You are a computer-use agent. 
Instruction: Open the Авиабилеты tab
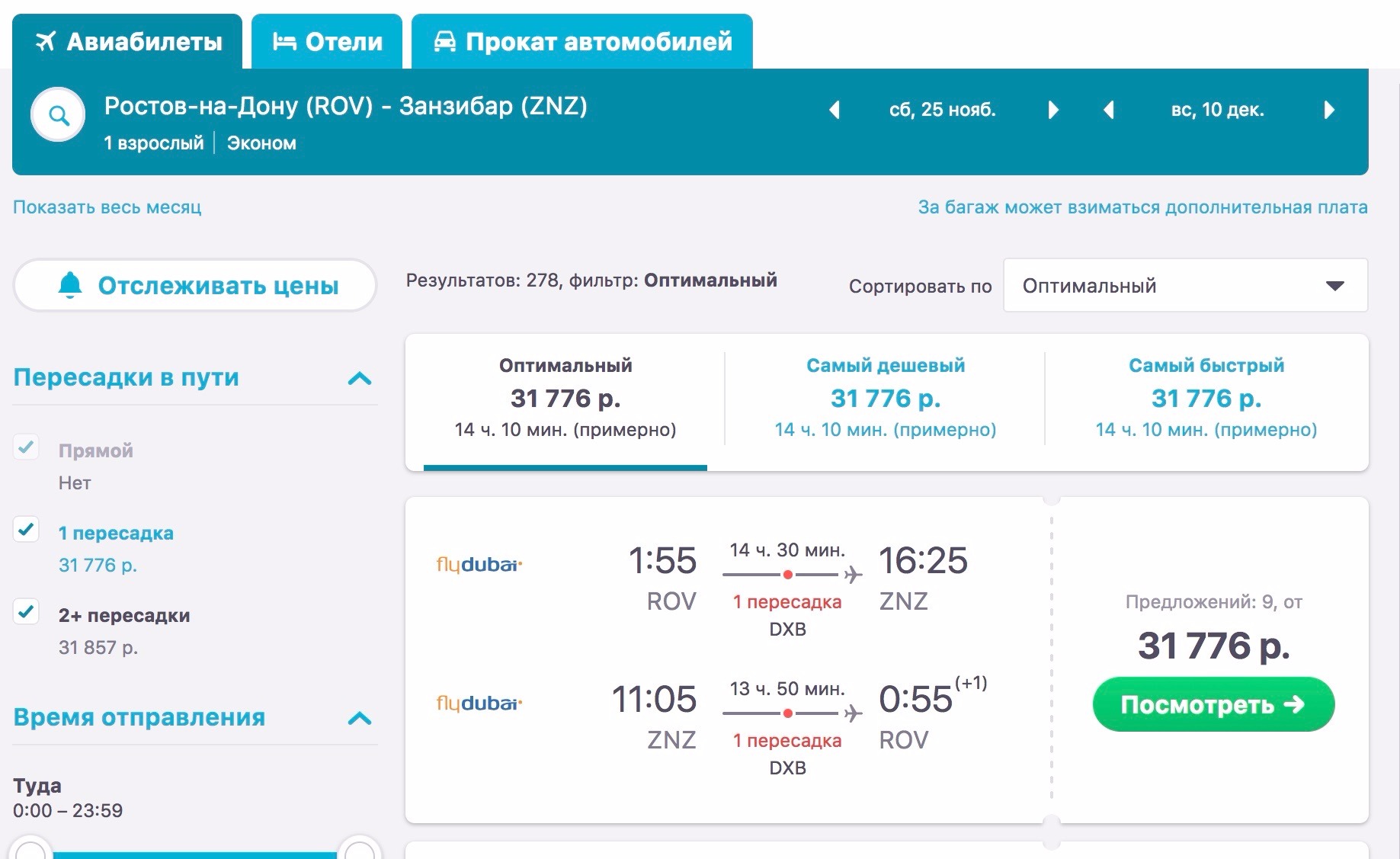[x=127, y=41]
